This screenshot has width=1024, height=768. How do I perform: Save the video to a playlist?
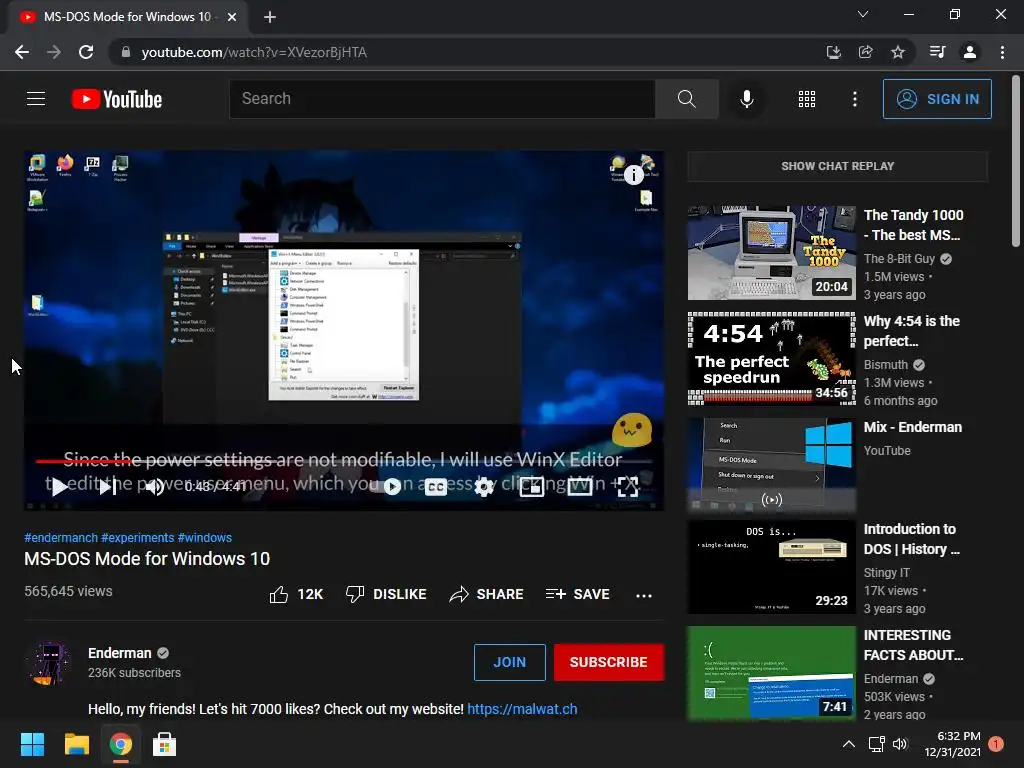(x=578, y=594)
